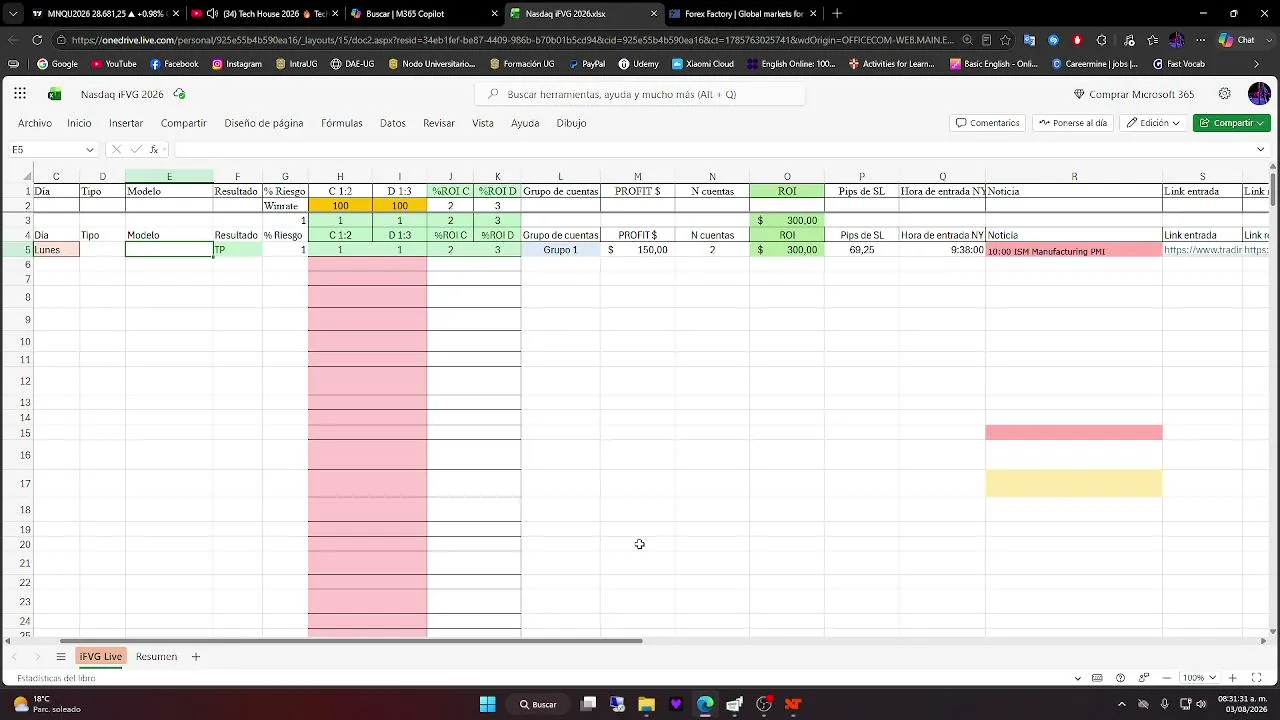Select the yellow filled Noticia cell row 17
This screenshot has width=1280, height=720.
pyautogui.click(x=1074, y=483)
